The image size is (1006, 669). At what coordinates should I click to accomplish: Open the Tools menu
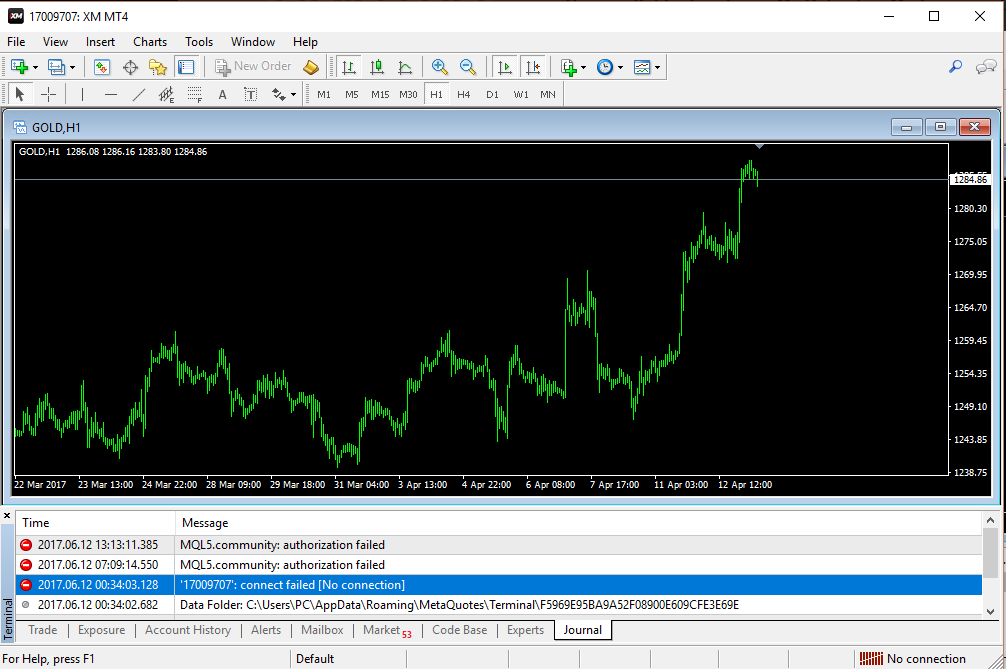199,42
